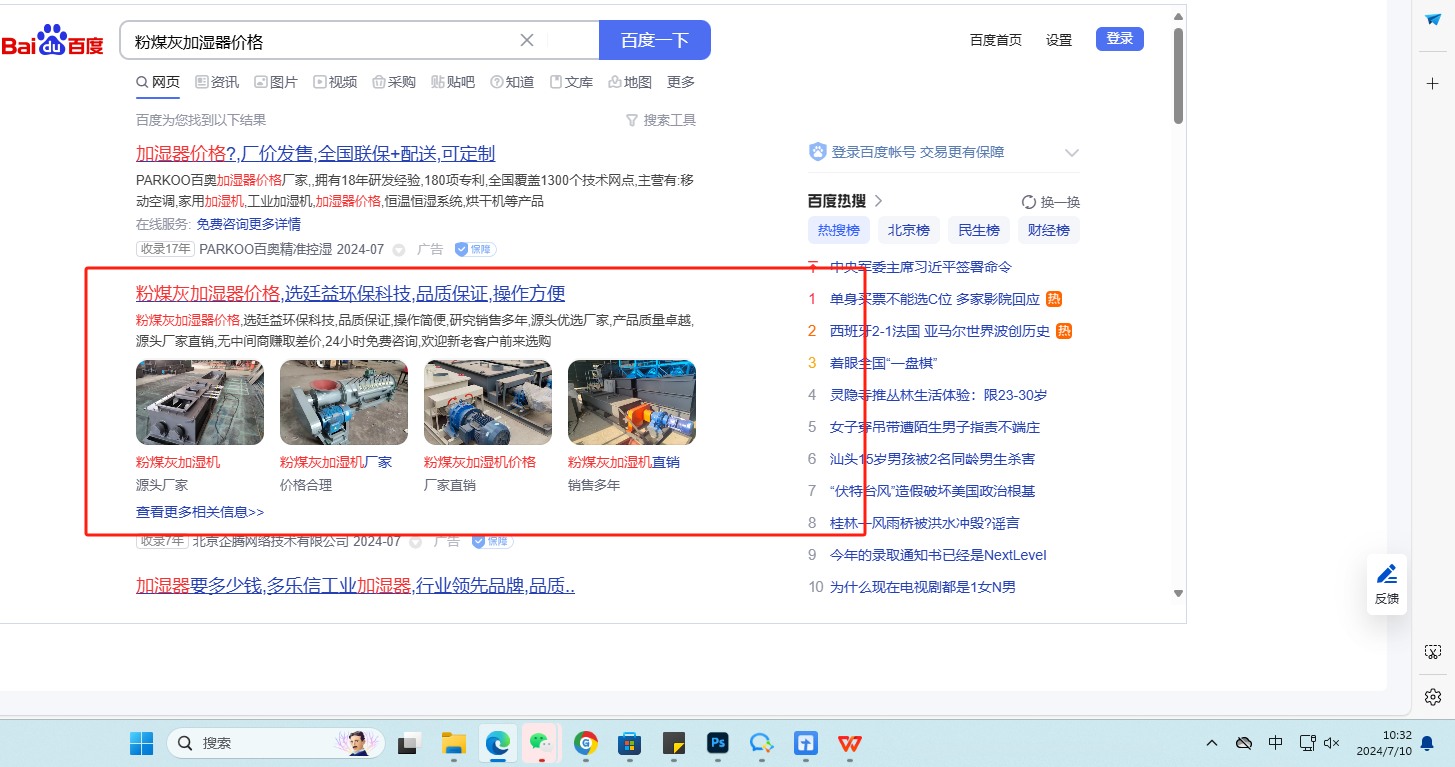Select the 北京榜 hot list tab
Image resolution: width=1455 pixels, height=767 pixels.
click(909, 230)
